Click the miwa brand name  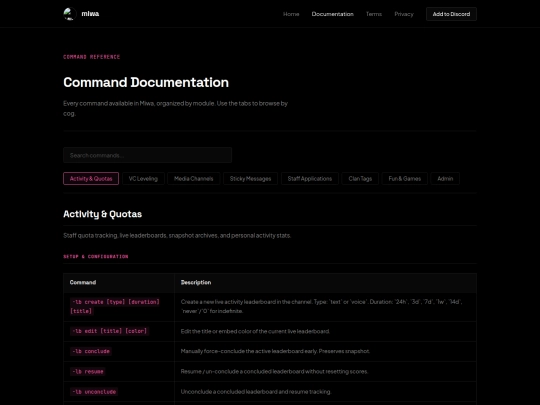coord(90,14)
